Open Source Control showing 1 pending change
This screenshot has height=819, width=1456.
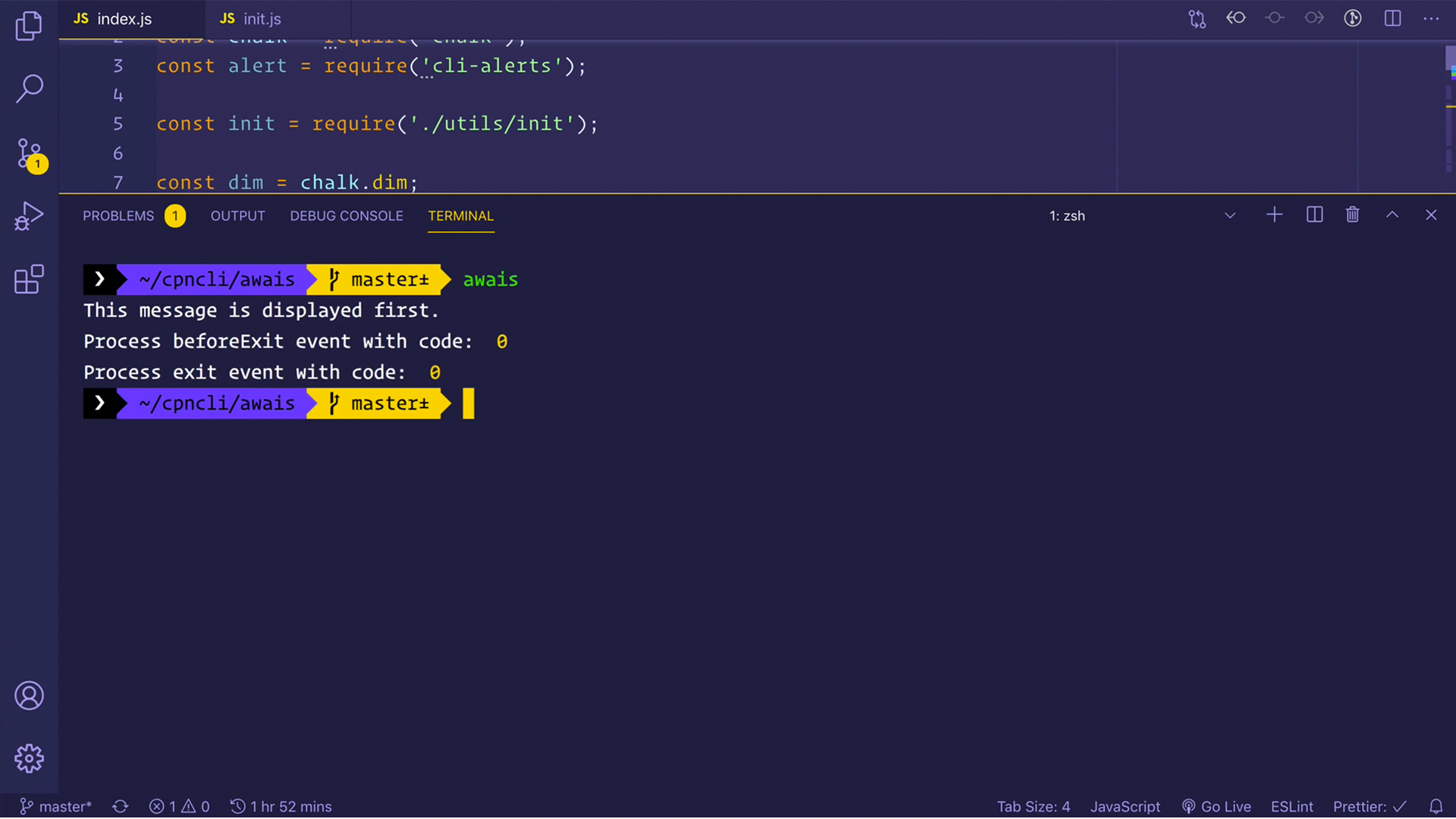29,152
